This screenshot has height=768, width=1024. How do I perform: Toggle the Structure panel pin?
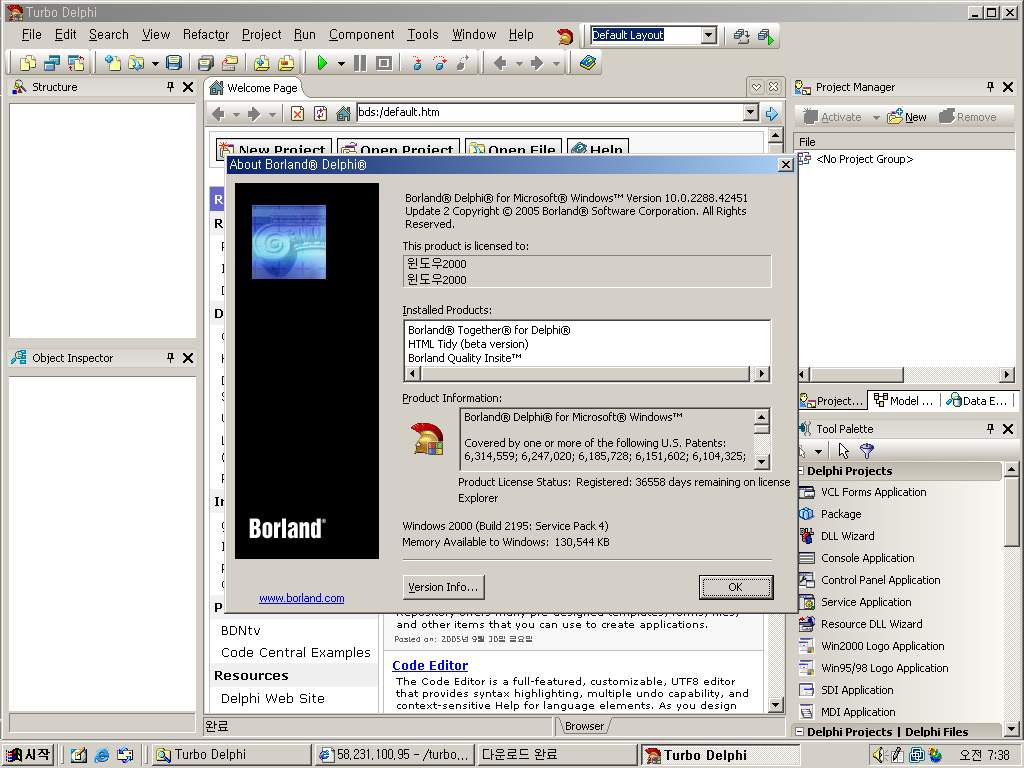click(170, 87)
